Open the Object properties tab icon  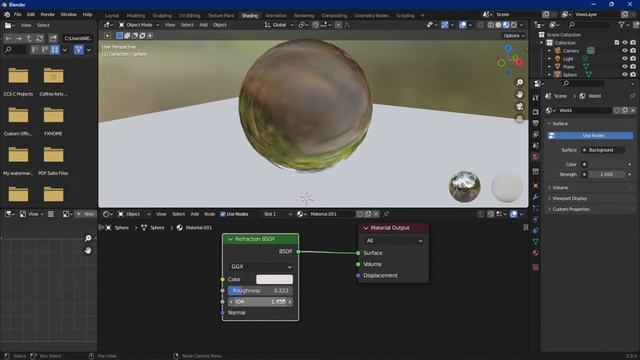point(536,186)
